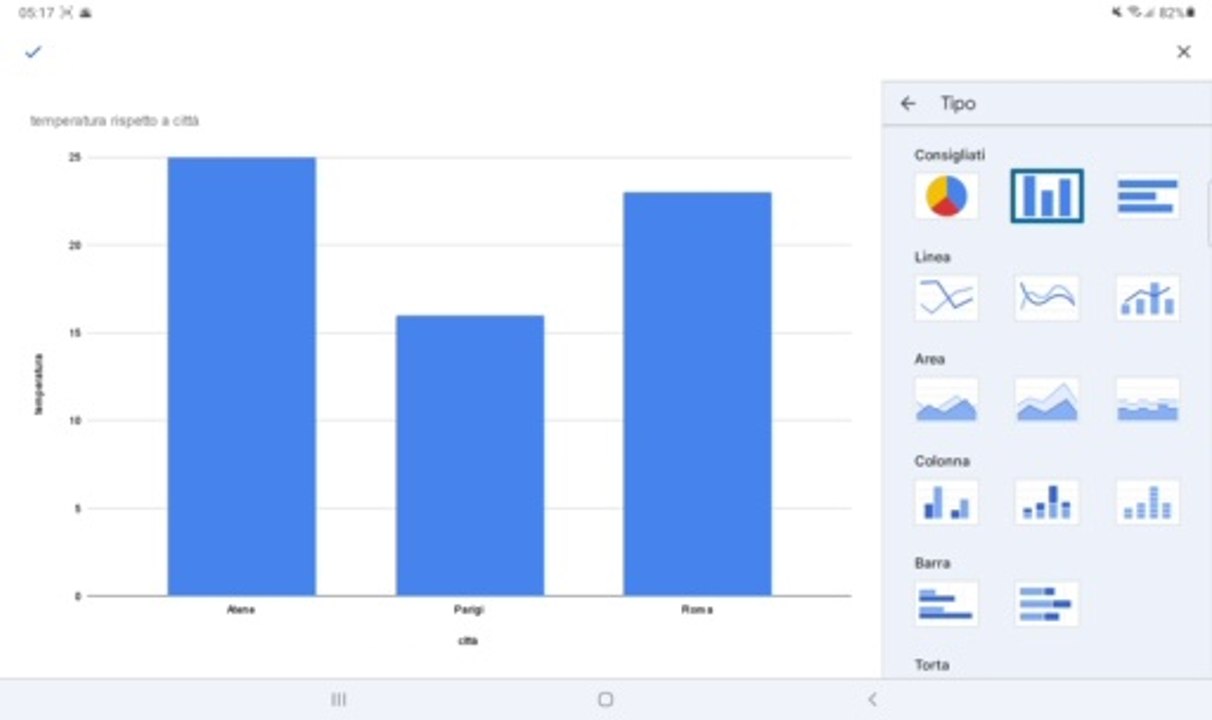Click the 'Roma' axis label
This screenshot has width=1212, height=720.
pyautogui.click(x=698, y=609)
